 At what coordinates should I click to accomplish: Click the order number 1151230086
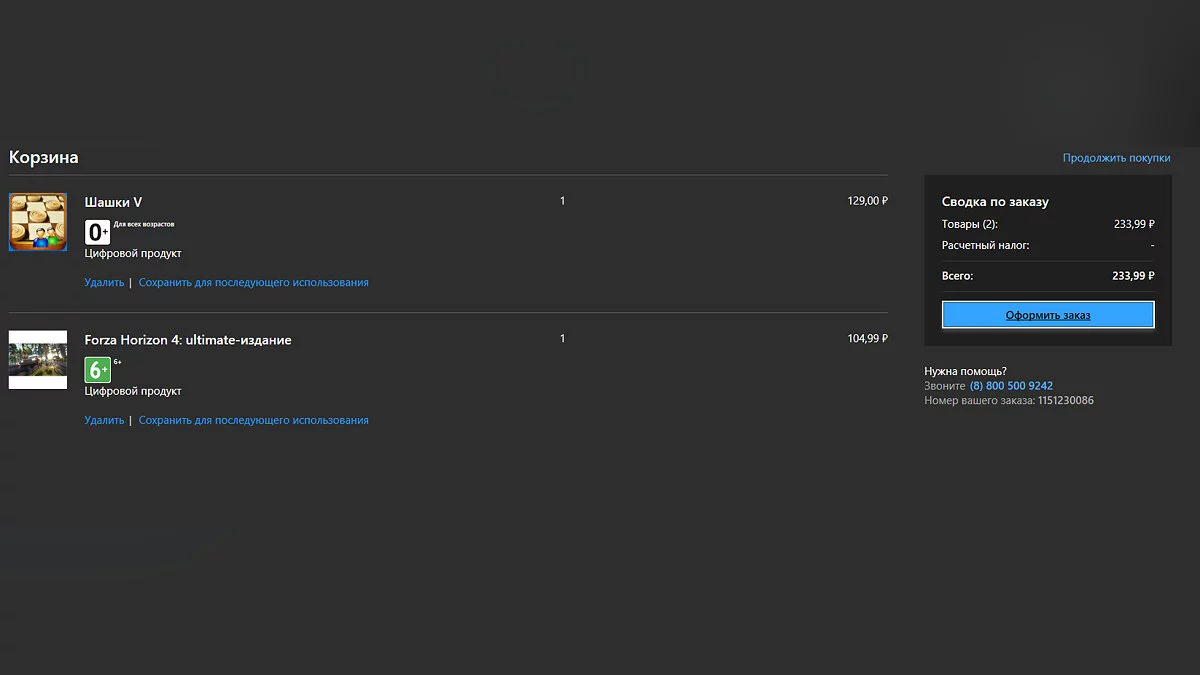pyautogui.click(x=1066, y=401)
